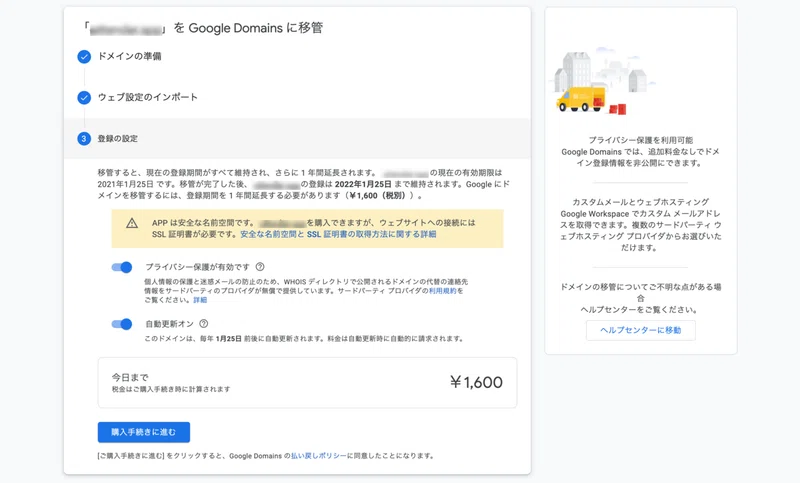
Task: Follow the 詳細 link under privacy text
Action: 200,300
